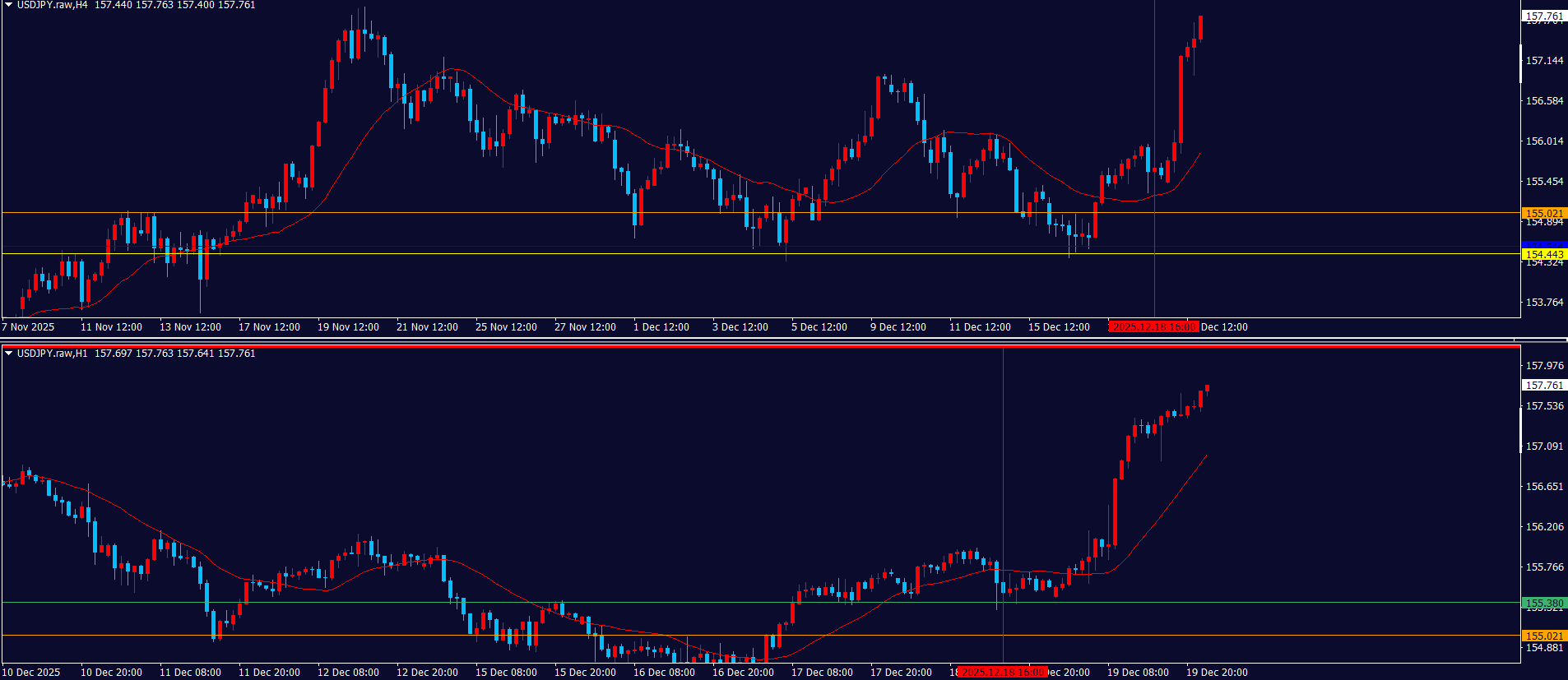
Task: Click white 157.761 current price tag on H4
Action: (1544, 16)
